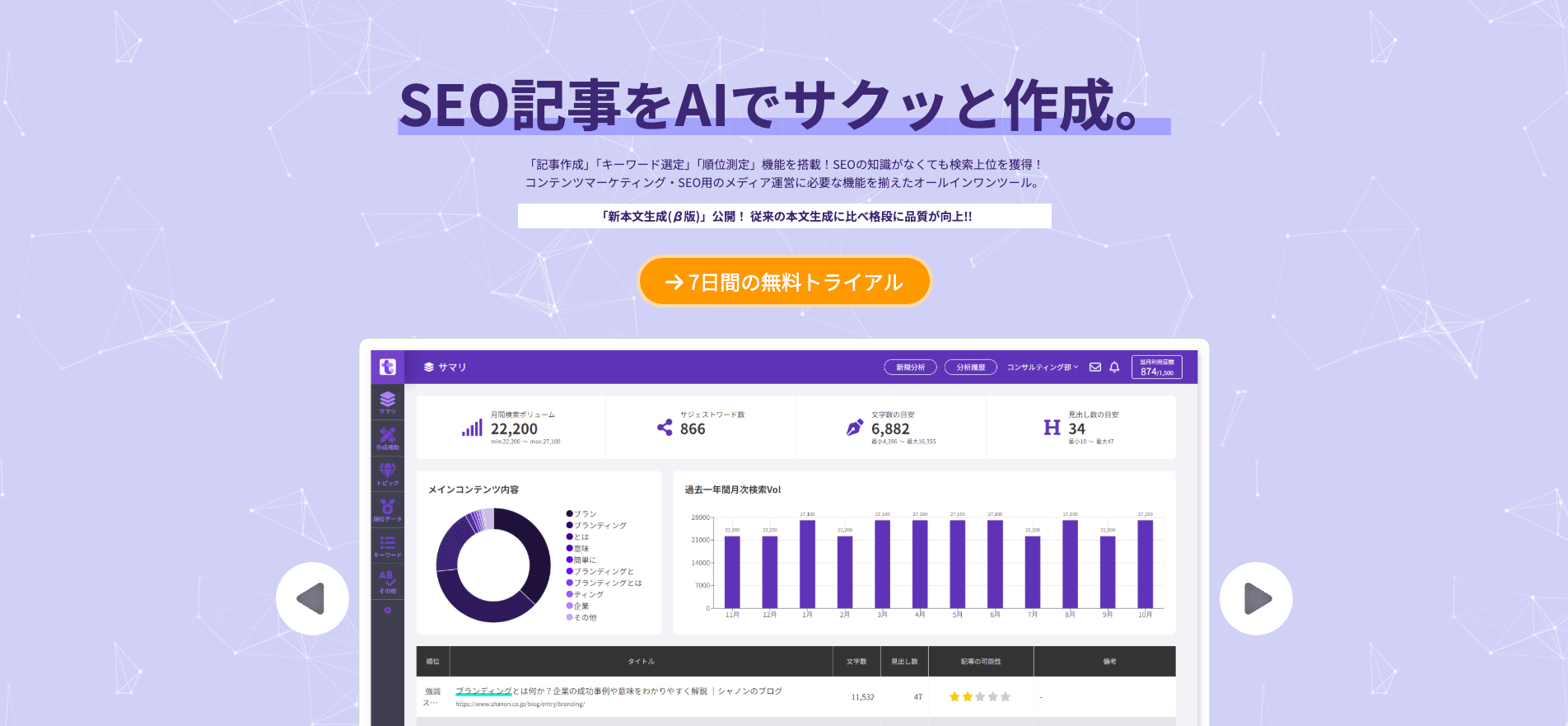This screenshot has height=726, width=1568.
Task: Open notifications via the bell icon
Action: [x=1114, y=368]
